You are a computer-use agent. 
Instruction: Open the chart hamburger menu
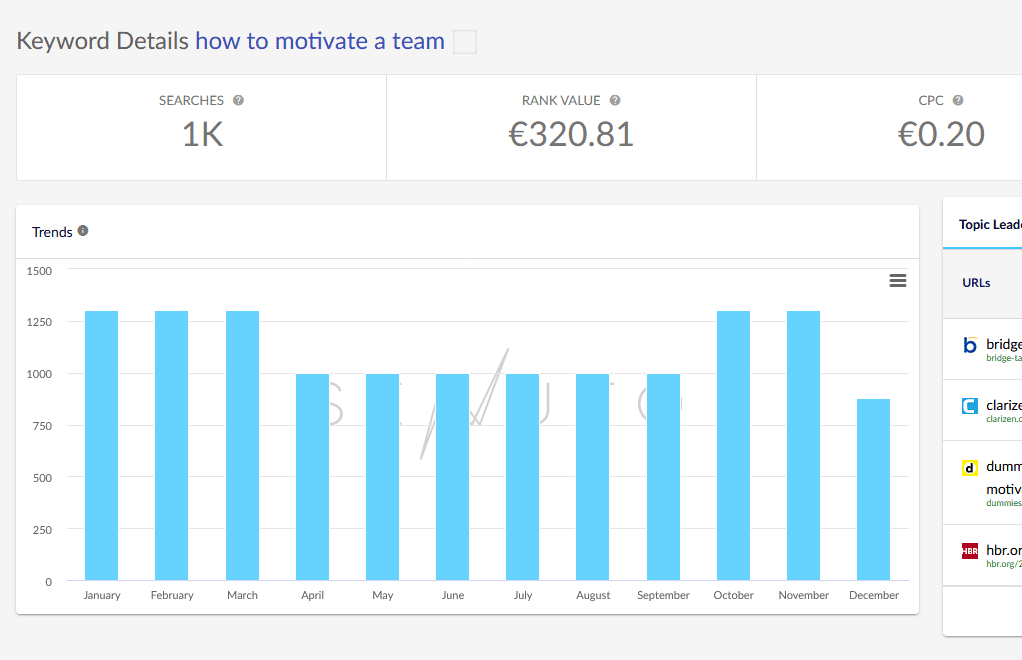click(x=898, y=281)
